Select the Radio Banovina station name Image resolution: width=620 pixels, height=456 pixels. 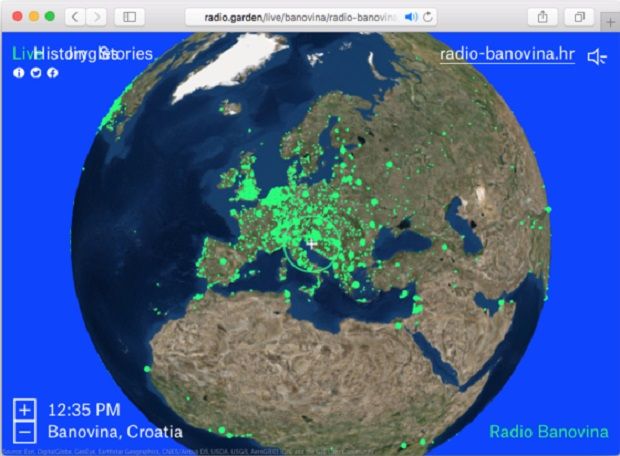click(548, 431)
